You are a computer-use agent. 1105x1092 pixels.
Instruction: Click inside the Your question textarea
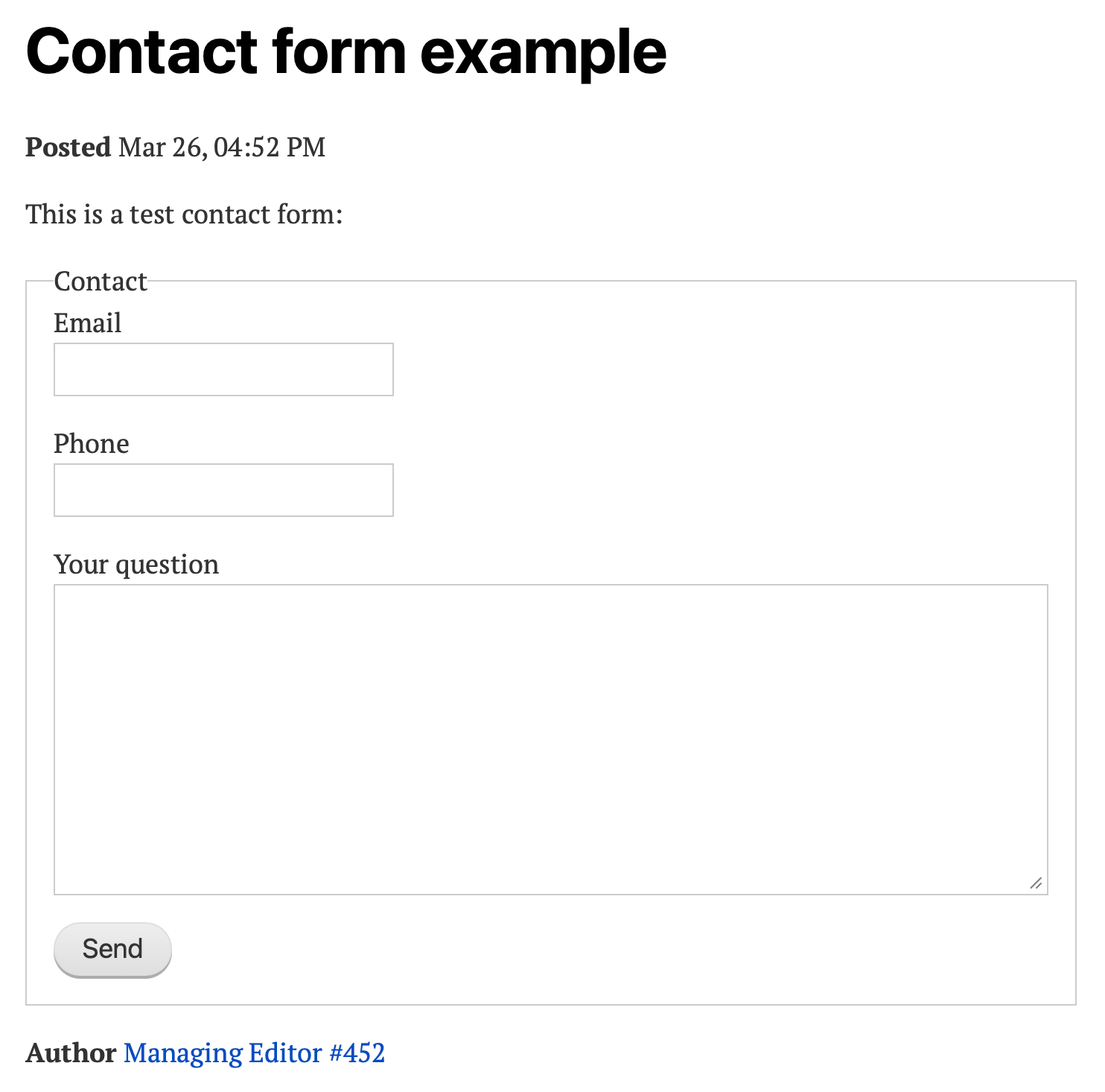(550, 739)
